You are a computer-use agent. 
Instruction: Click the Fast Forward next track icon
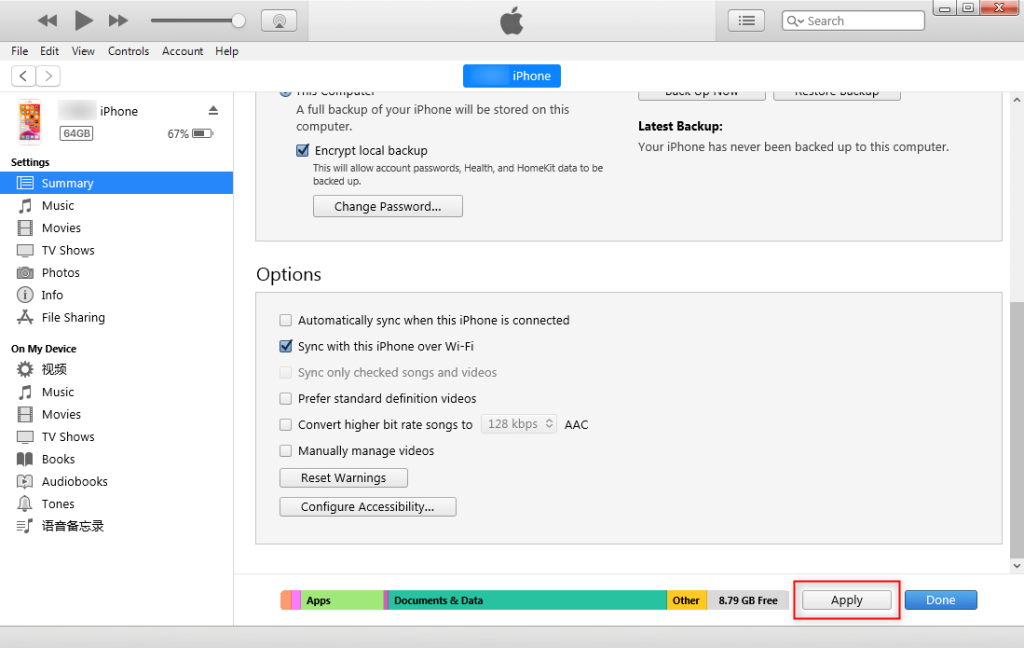(x=118, y=20)
